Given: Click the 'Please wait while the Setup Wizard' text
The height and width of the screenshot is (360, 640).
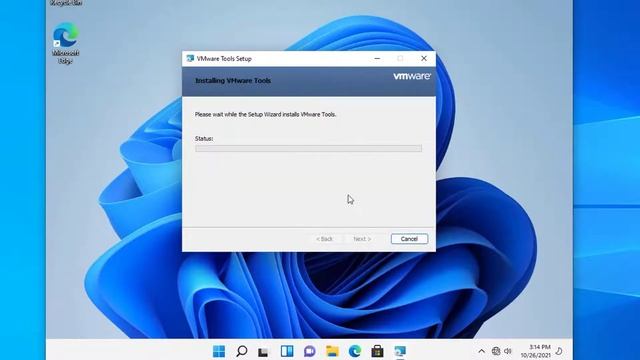Looking at the screenshot, I should (265, 115).
